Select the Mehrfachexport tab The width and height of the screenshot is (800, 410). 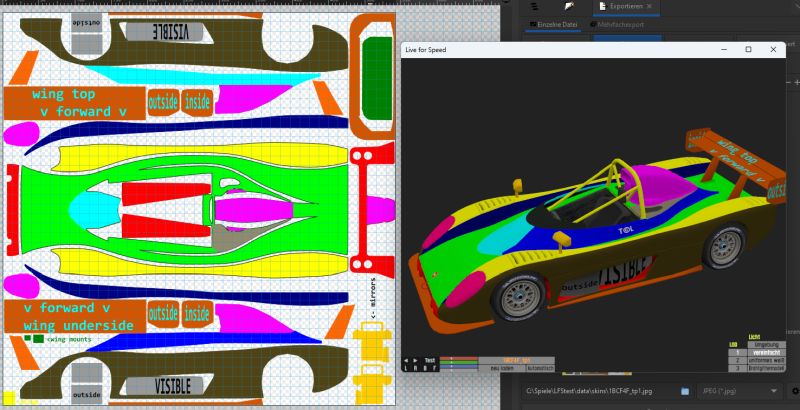coord(617,24)
